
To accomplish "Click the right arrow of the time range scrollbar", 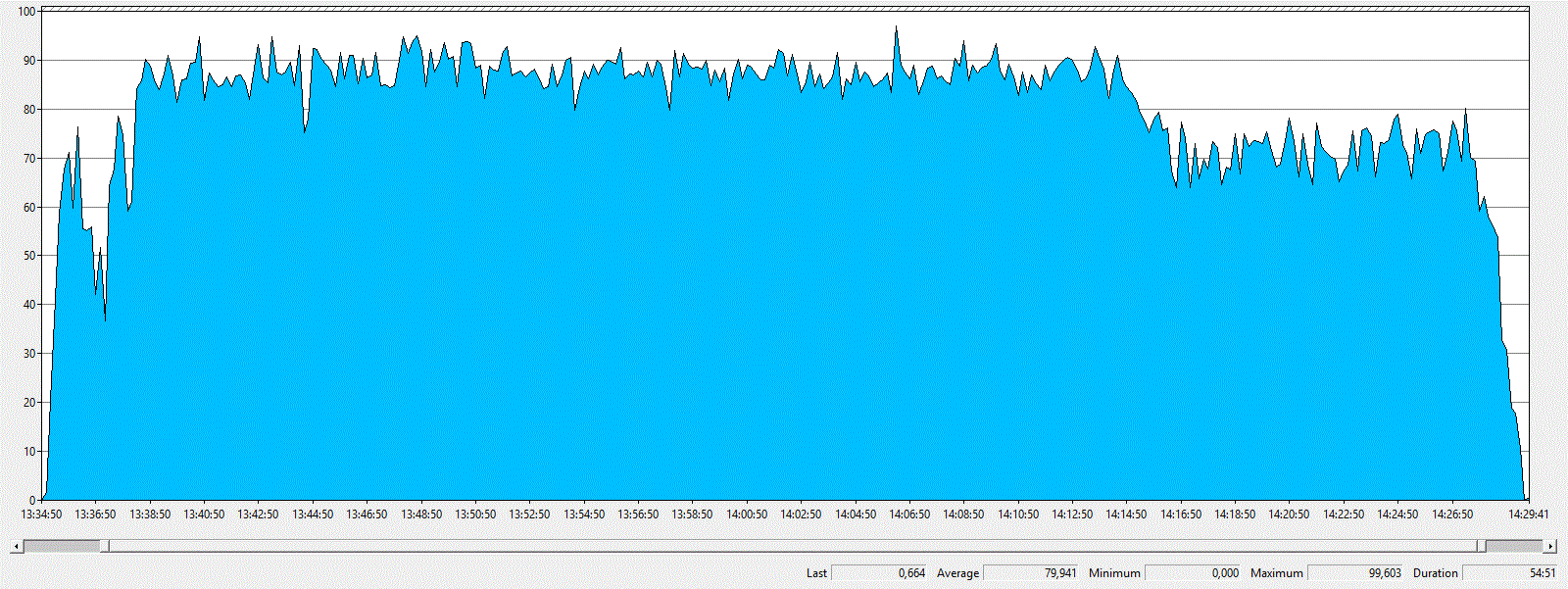I will tap(1549, 546).
